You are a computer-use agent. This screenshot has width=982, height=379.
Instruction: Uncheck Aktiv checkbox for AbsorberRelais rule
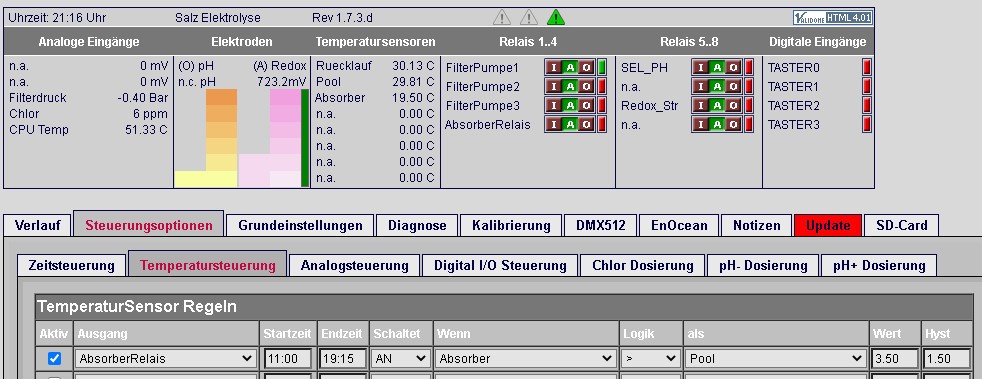coord(54,358)
